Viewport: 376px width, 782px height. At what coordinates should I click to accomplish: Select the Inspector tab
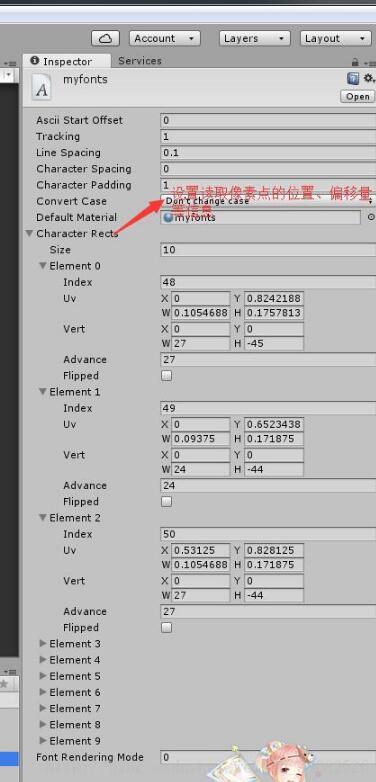67,61
